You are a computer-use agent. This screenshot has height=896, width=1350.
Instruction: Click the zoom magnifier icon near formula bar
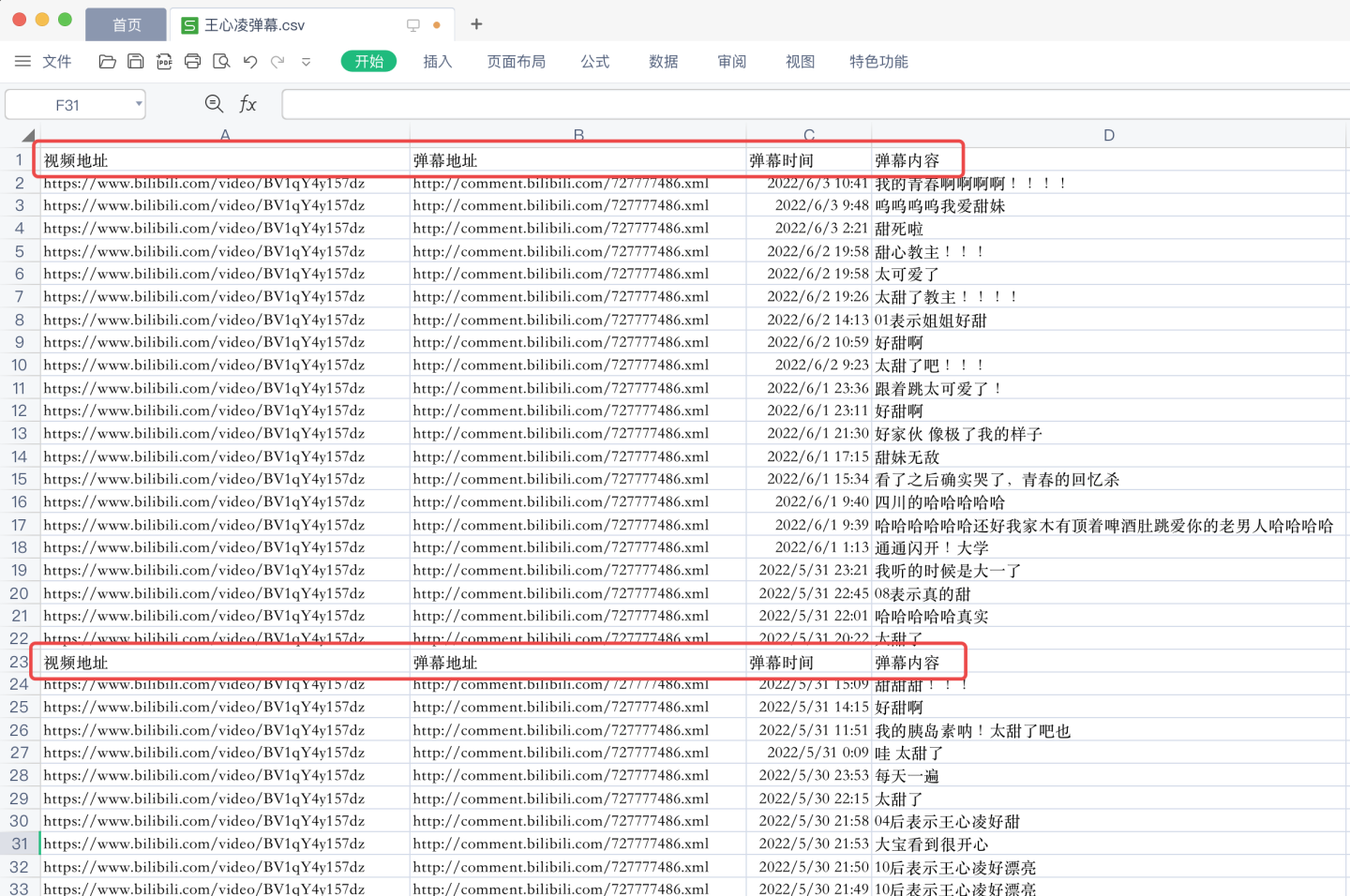(x=214, y=104)
